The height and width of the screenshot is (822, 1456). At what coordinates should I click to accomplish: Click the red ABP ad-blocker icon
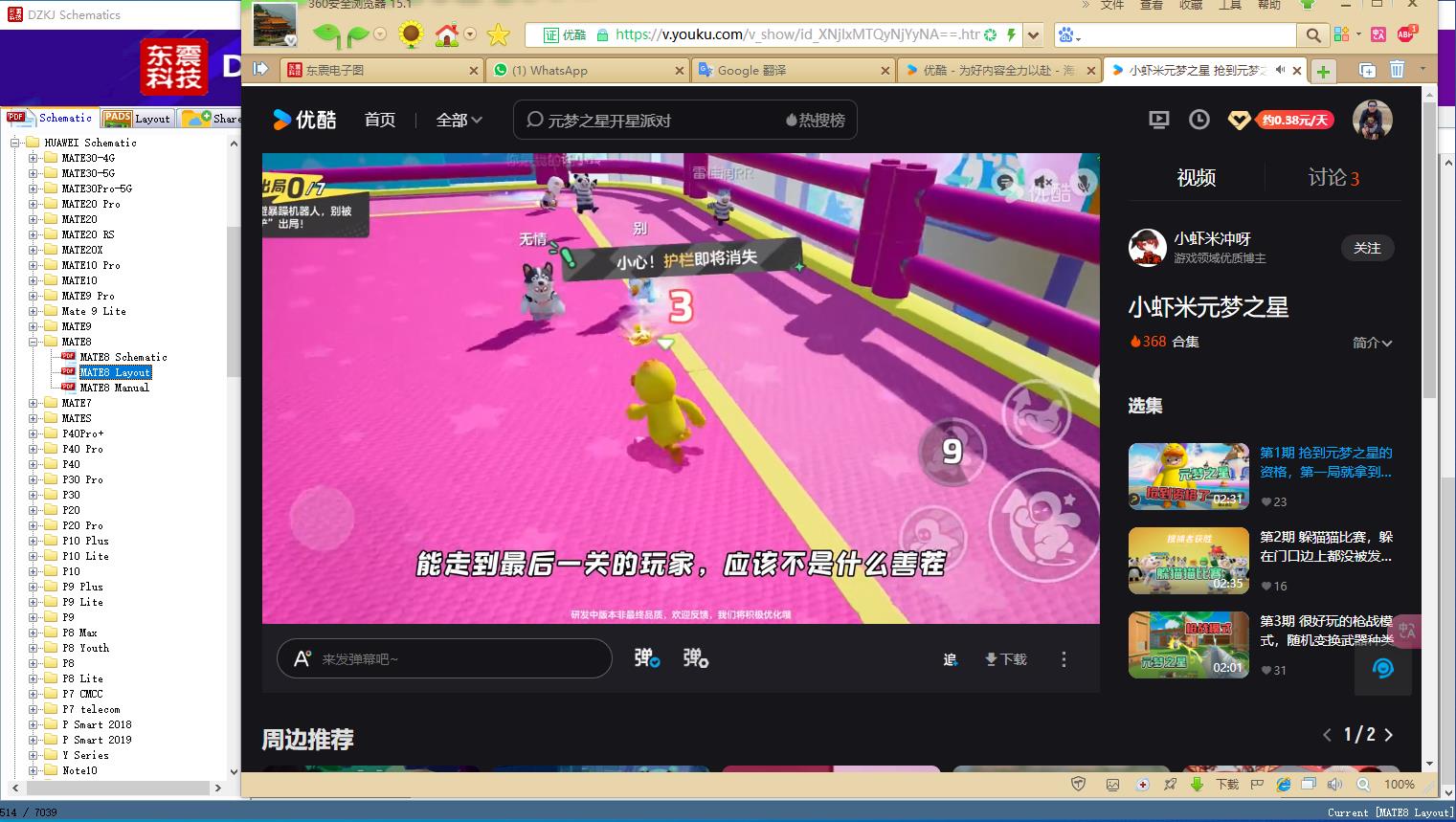pos(1406,33)
